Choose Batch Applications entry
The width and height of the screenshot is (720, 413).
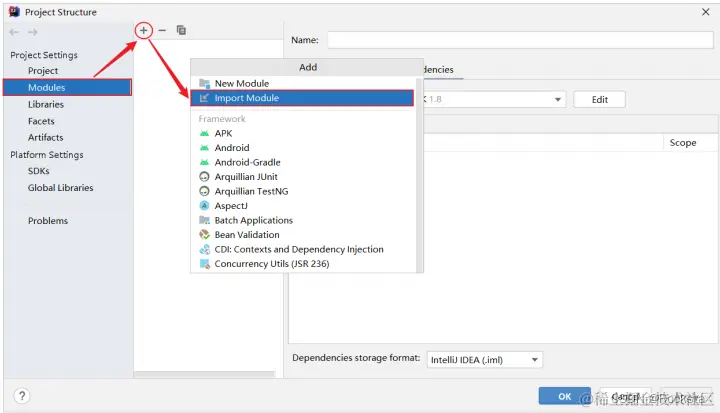tap(303, 220)
